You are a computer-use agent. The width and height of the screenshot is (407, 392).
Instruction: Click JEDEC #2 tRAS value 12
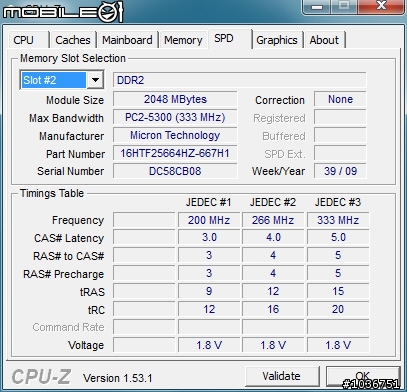(x=273, y=291)
